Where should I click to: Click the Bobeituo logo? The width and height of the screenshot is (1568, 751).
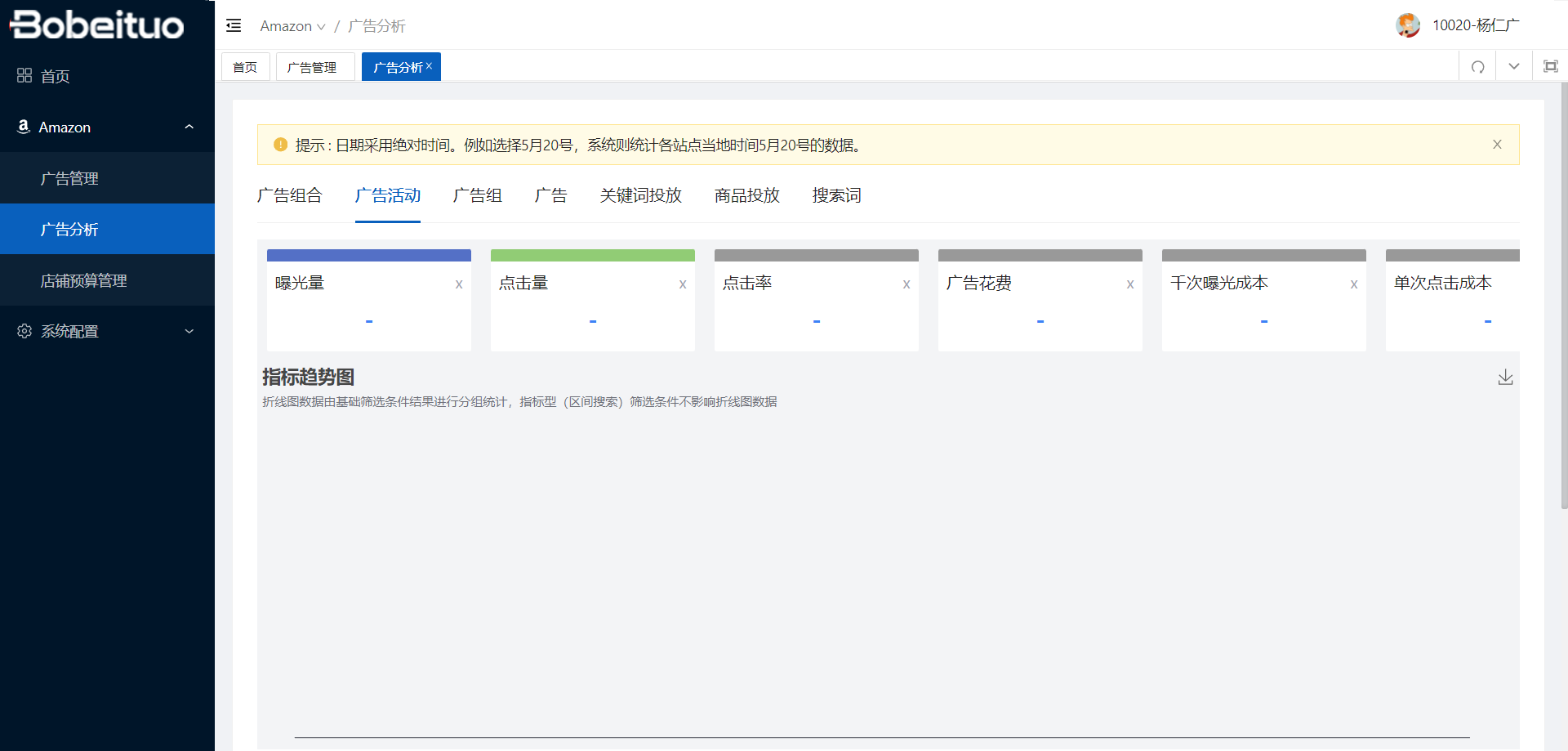coord(96,25)
